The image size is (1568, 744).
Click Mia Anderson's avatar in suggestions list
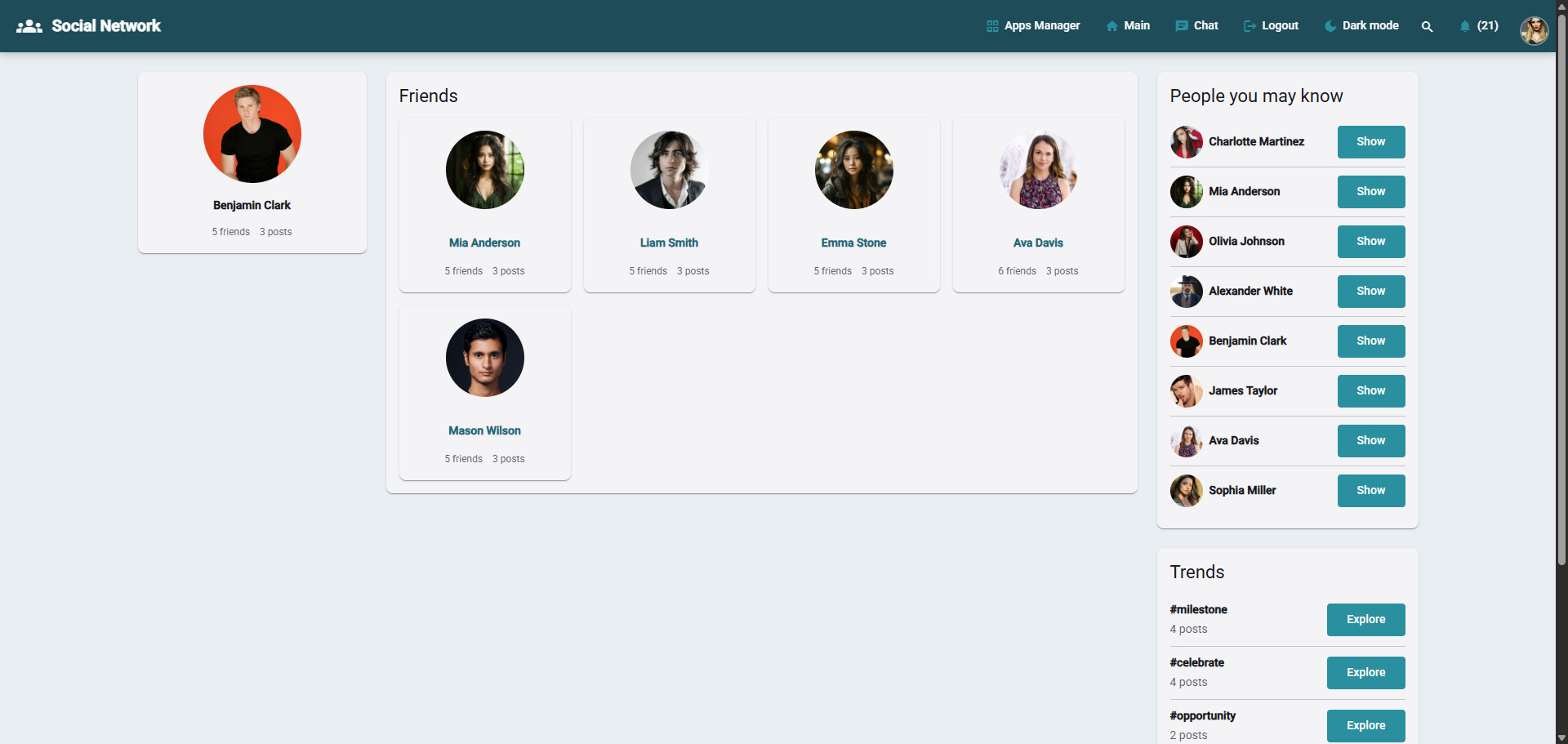point(1187,192)
